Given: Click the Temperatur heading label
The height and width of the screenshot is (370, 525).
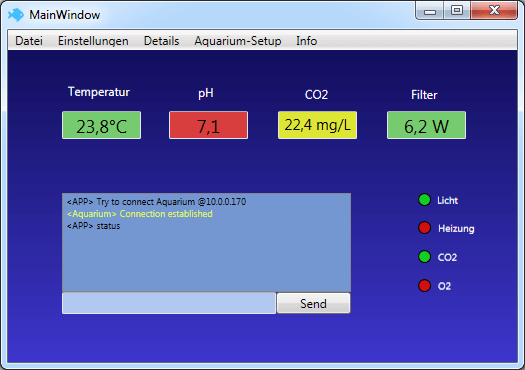Looking at the screenshot, I should [x=99, y=92].
